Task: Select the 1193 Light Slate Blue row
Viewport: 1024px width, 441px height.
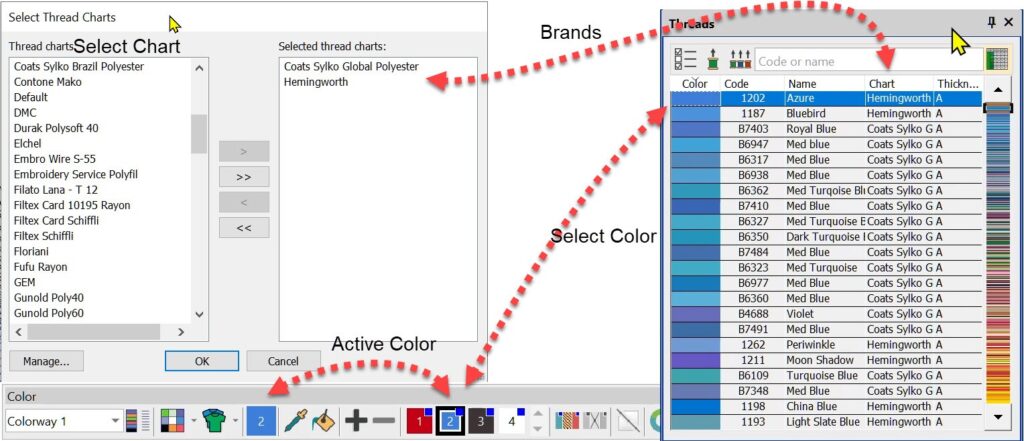Action: click(826, 422)
